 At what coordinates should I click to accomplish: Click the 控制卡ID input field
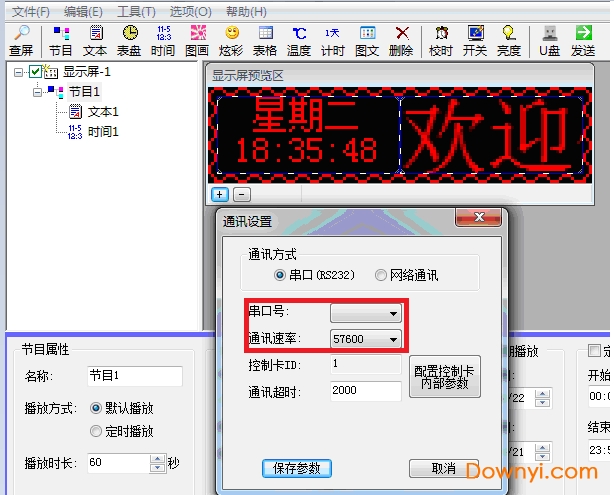(x=366, y=364)
